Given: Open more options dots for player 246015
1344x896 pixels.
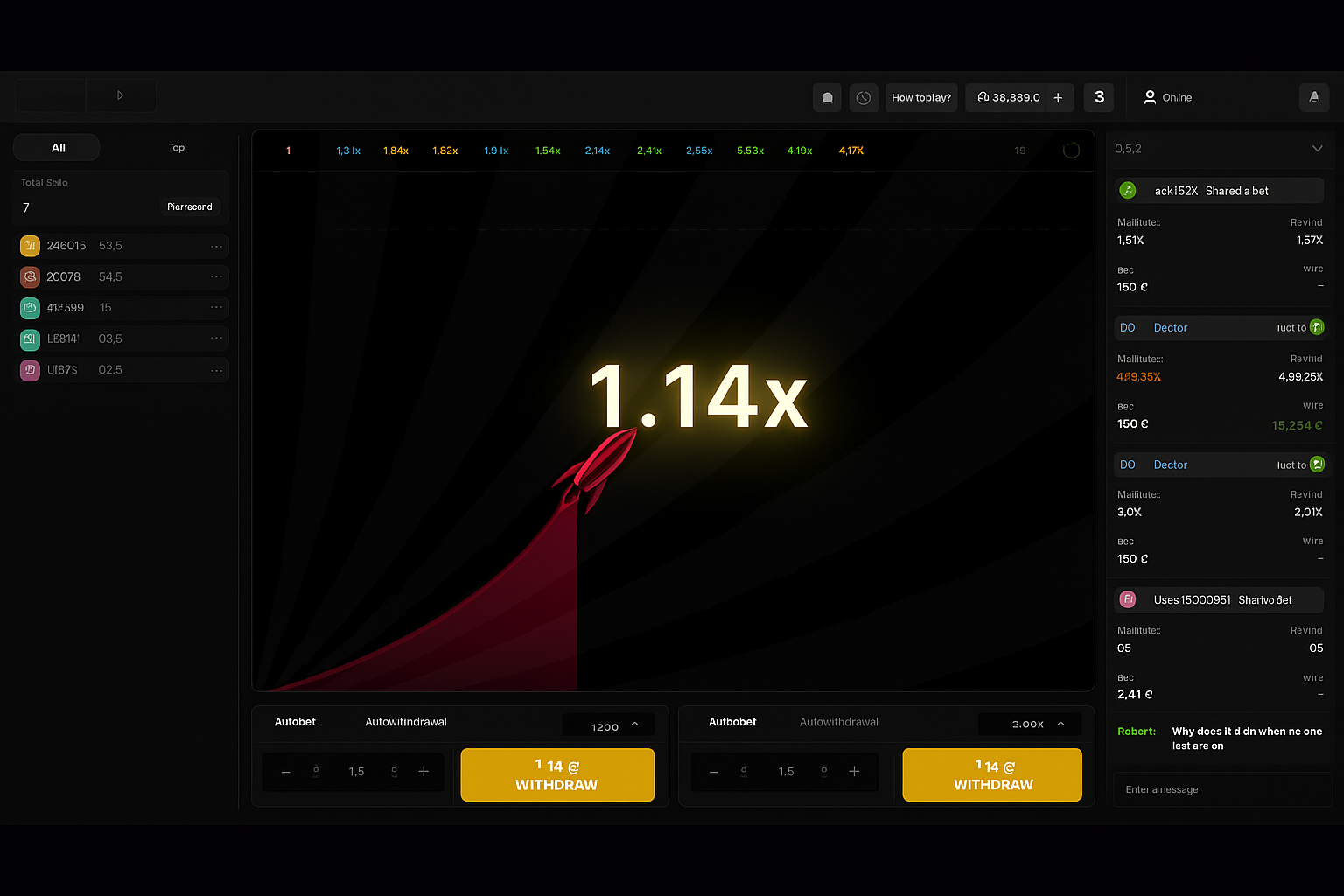Looking at the screenshot, I should coord(216,246).
